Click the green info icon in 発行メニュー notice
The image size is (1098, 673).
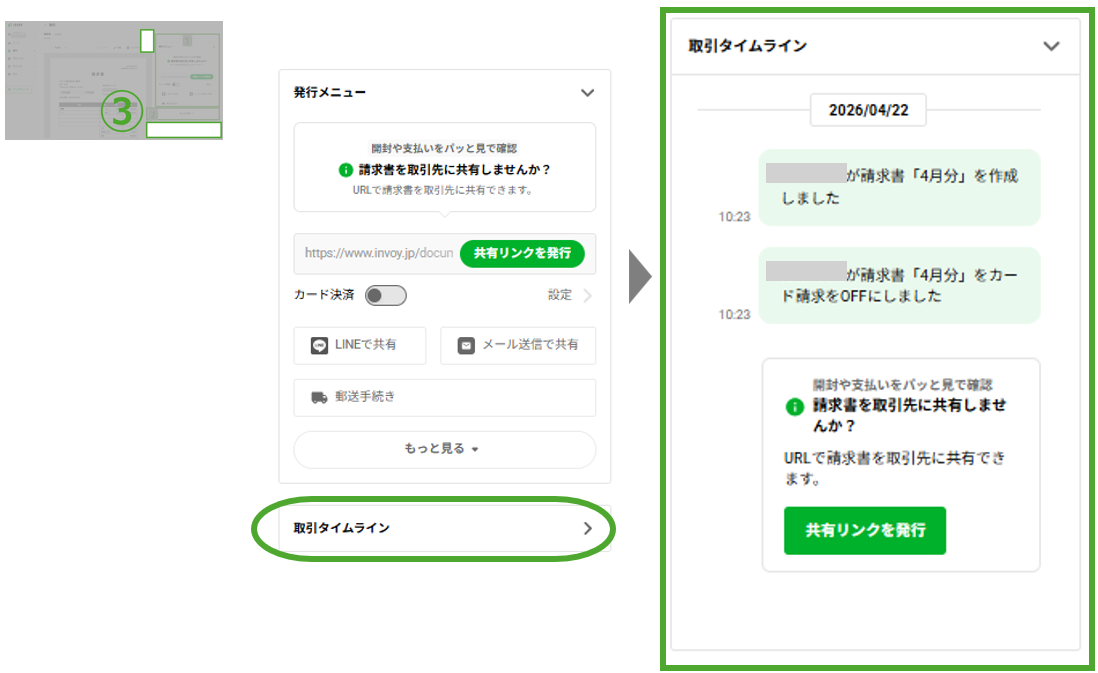[x=345, y=169]
